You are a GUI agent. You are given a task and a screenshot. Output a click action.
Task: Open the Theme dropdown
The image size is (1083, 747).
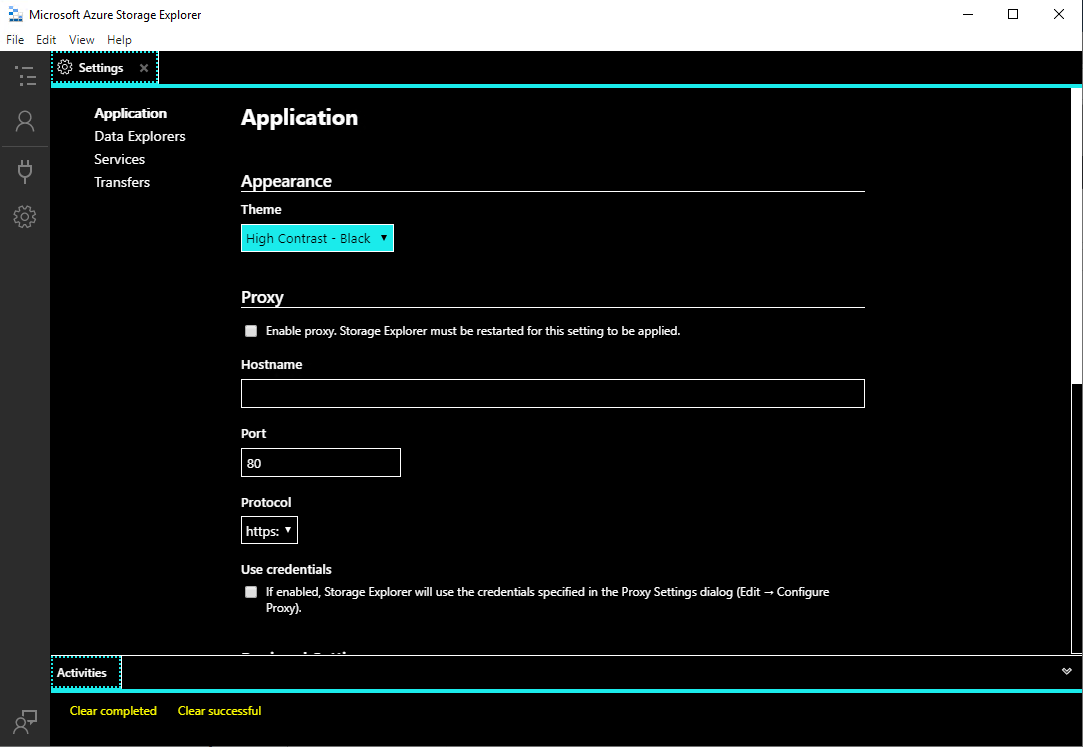tap(317, 238)
